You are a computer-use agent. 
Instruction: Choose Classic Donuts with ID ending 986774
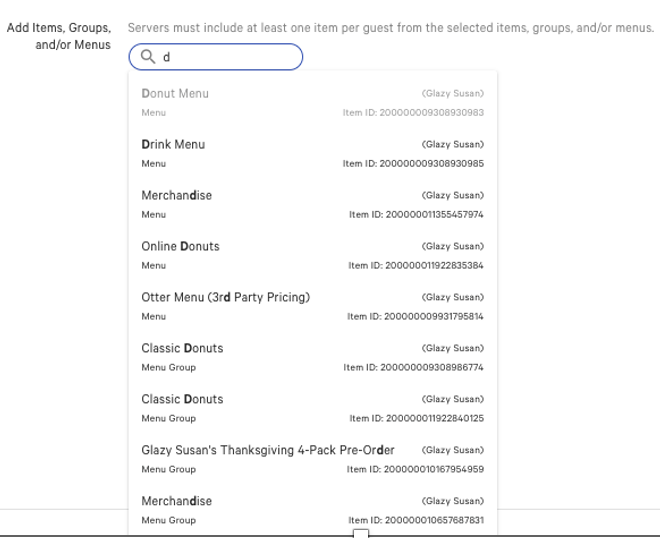tap(182, 349)
